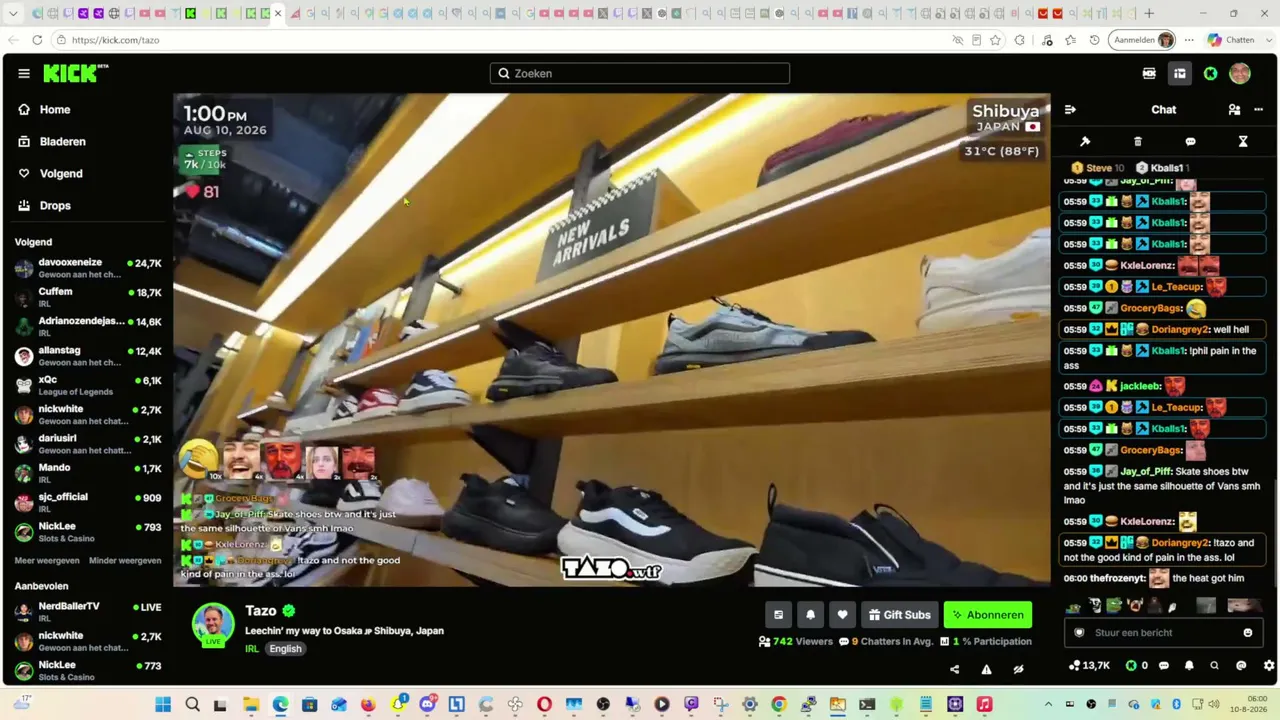
Task: Click the IRL category link under stream title
Action: (x=252, y=649)
